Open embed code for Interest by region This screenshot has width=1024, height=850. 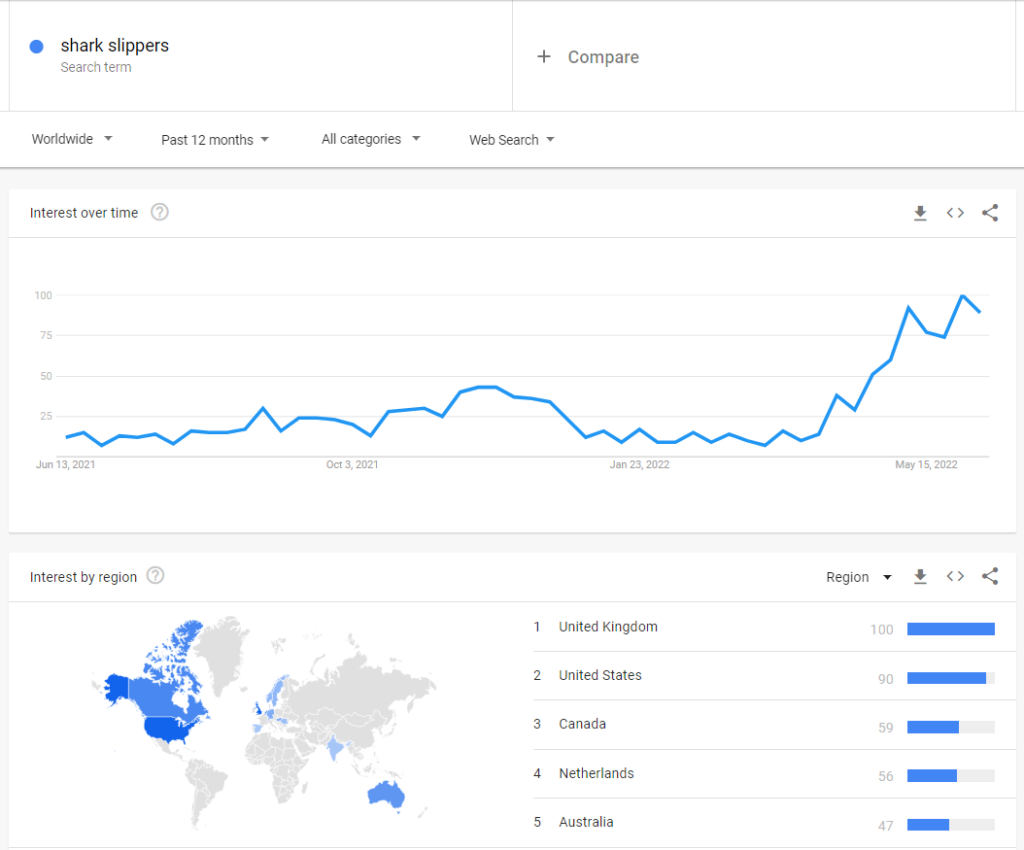955,576
